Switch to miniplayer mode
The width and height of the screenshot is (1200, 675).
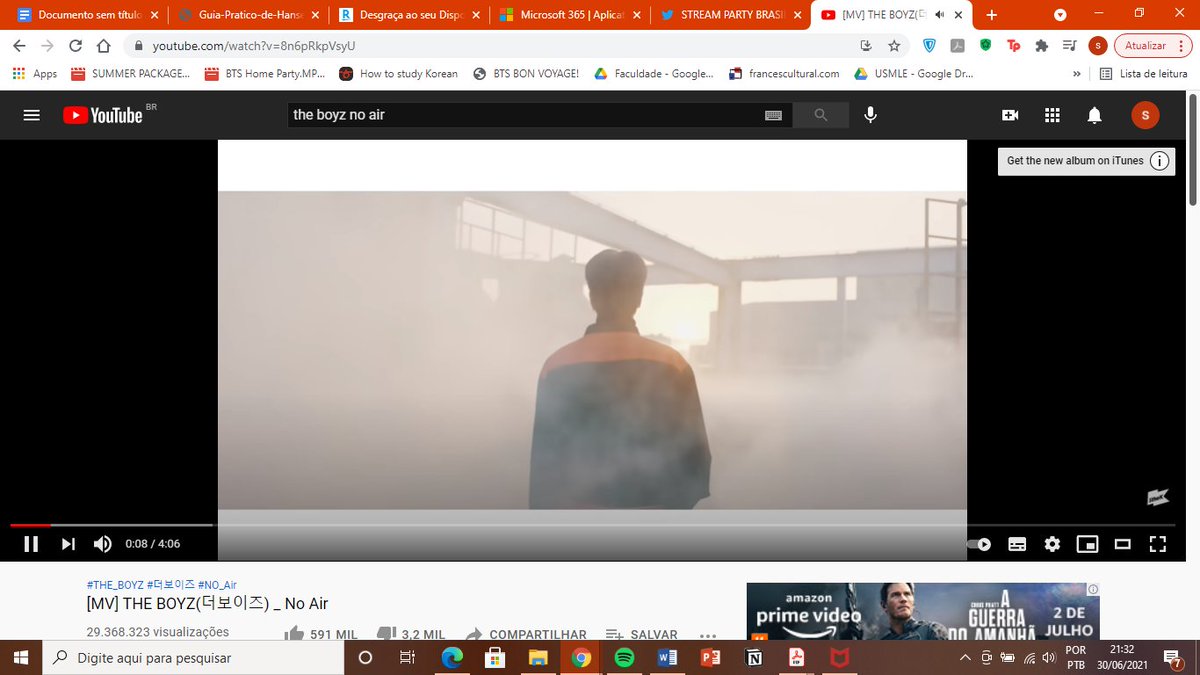click(1087, 544)
